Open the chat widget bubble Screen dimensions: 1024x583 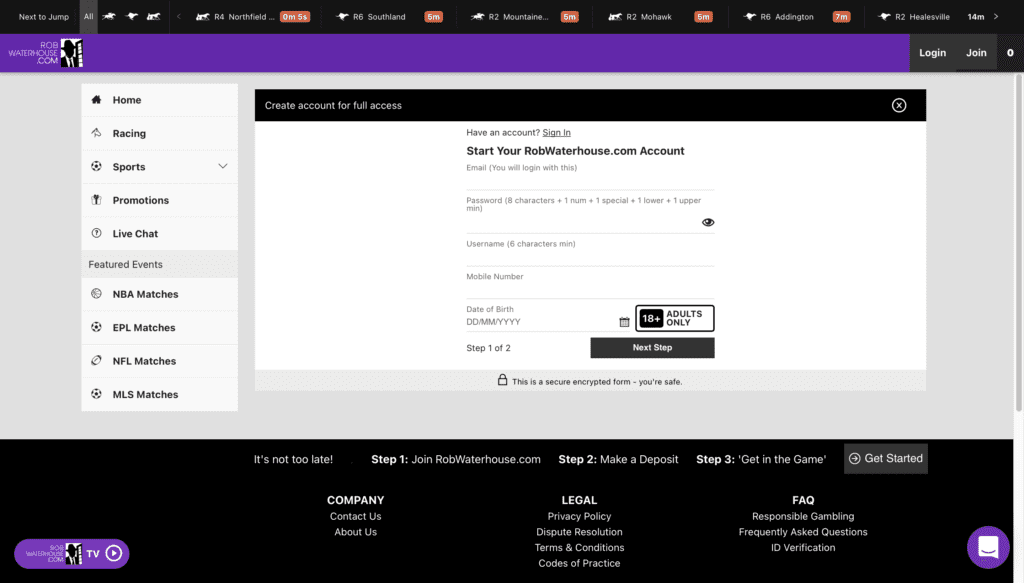[x=988, y=547]
